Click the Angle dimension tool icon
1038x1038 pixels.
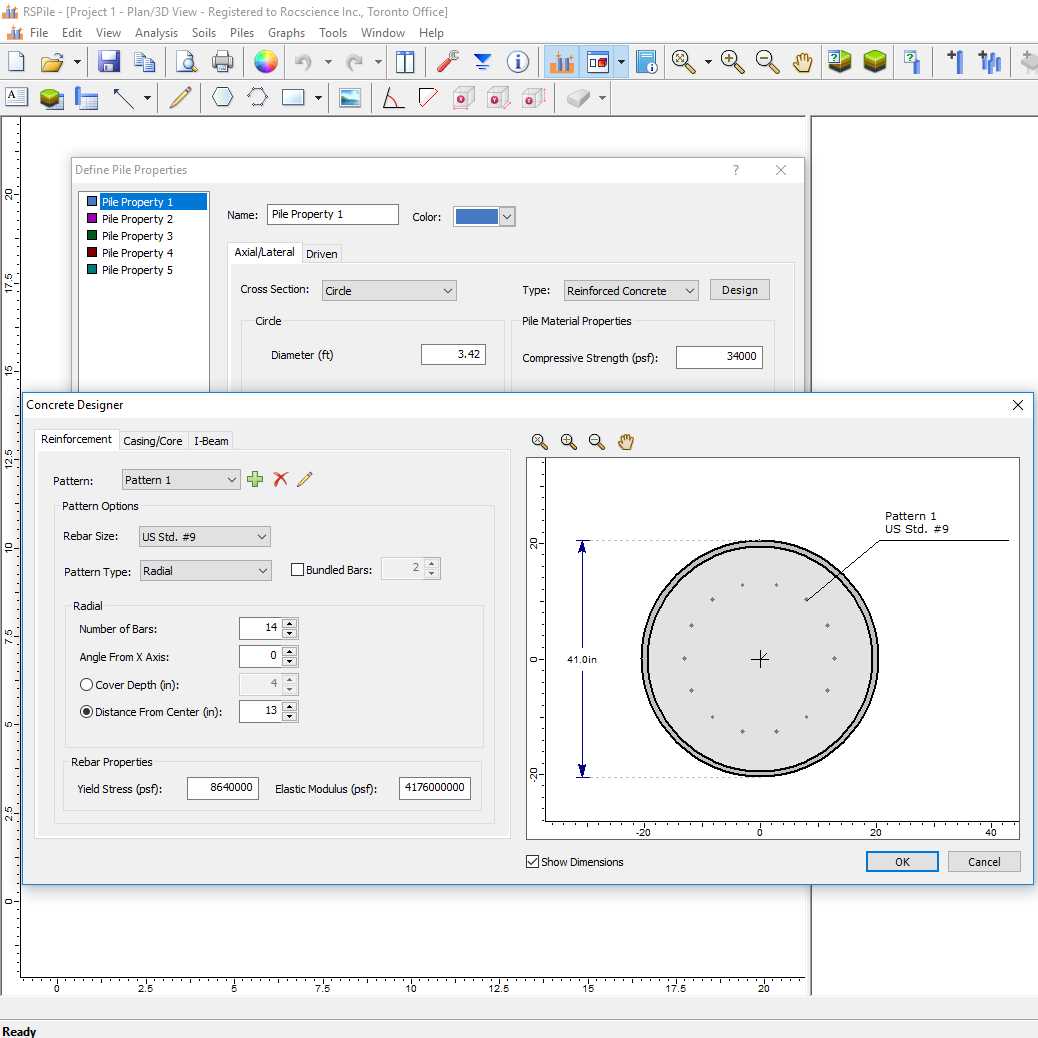(x=393, y=98)
